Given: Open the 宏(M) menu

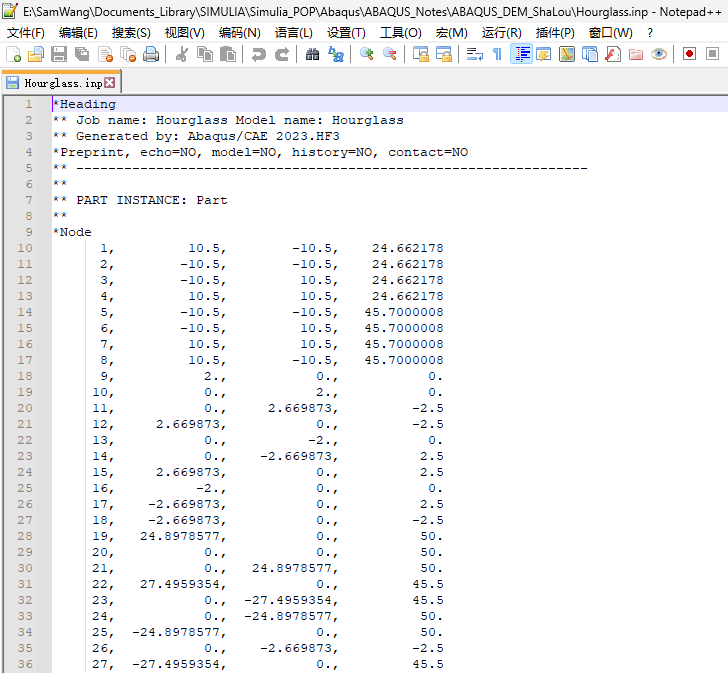Looking at the screenshot, I should coord(452,33).
